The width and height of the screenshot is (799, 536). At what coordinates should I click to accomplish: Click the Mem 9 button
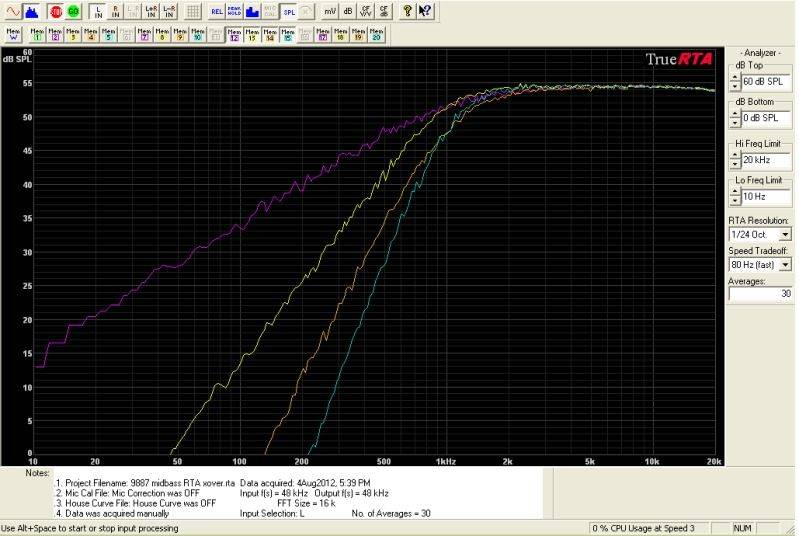180,35
